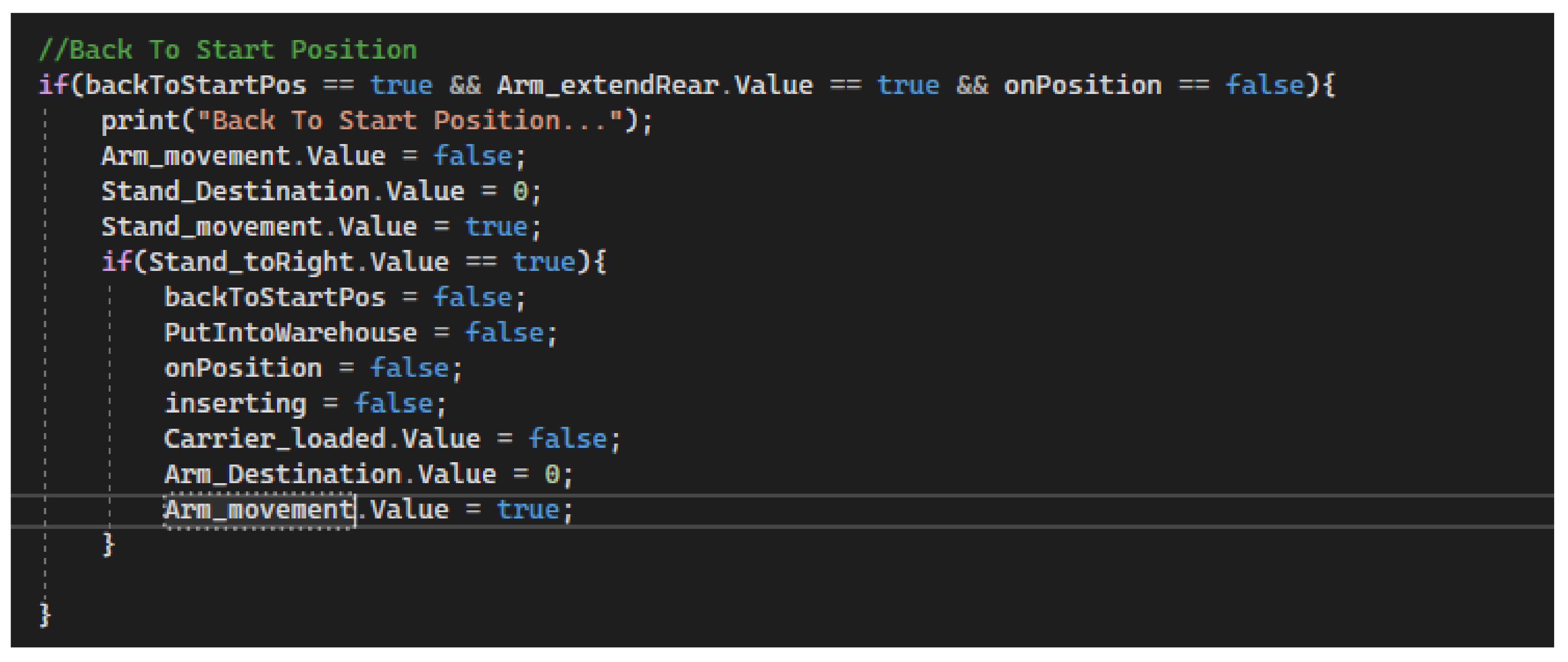Click the Carrier_loaded variable
The height and width of the screenshot is (662, 1568).
275,438
